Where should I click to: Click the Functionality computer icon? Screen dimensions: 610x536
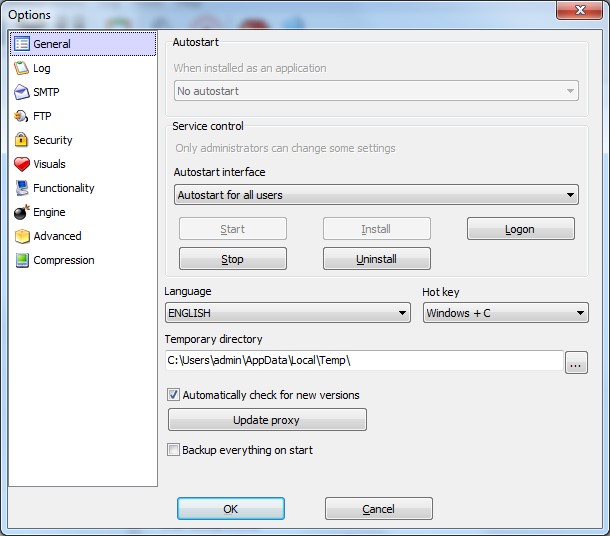(22, 188)
